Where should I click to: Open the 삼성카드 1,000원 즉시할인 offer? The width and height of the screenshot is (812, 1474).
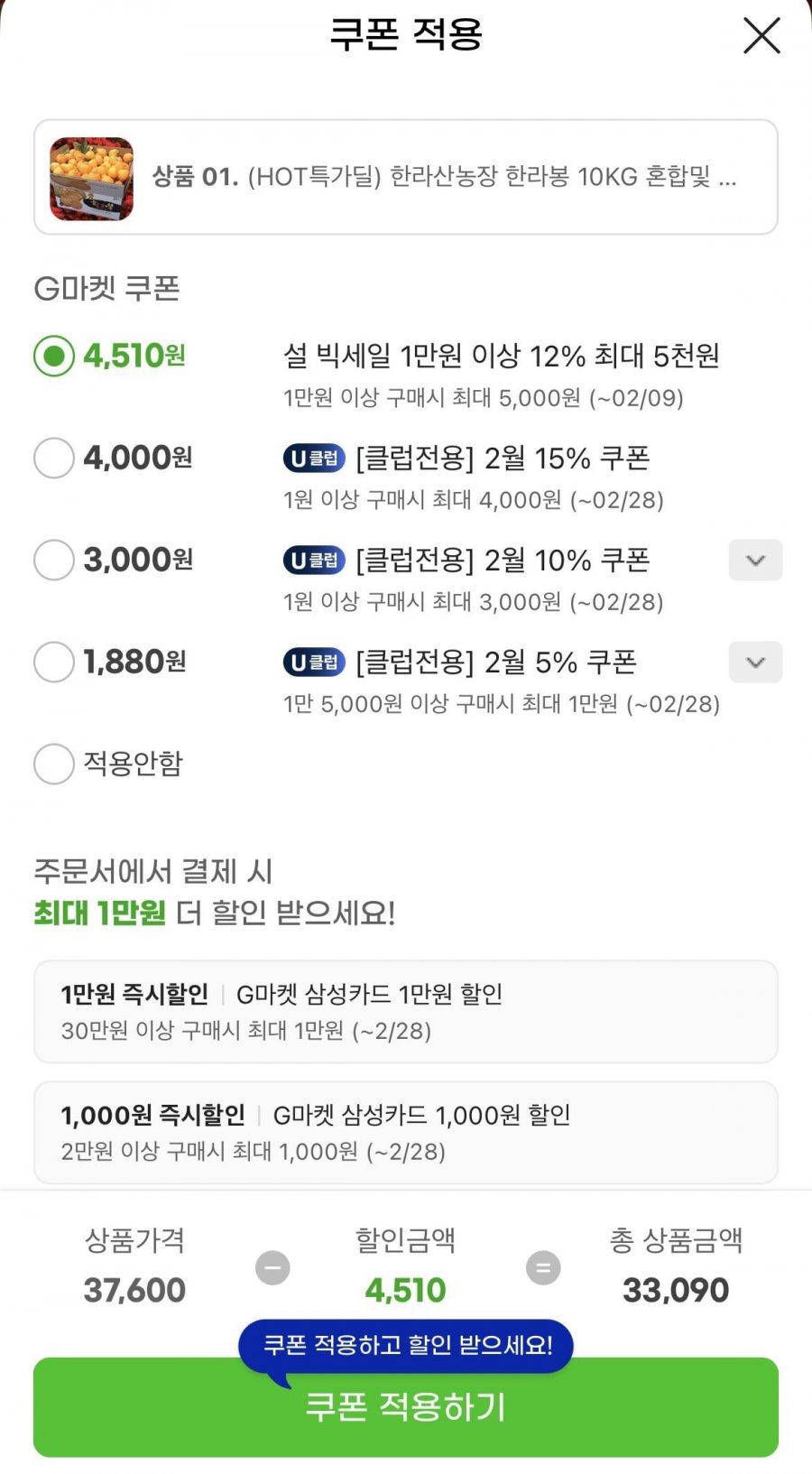pyautogui.click(x=405, y=1133)
